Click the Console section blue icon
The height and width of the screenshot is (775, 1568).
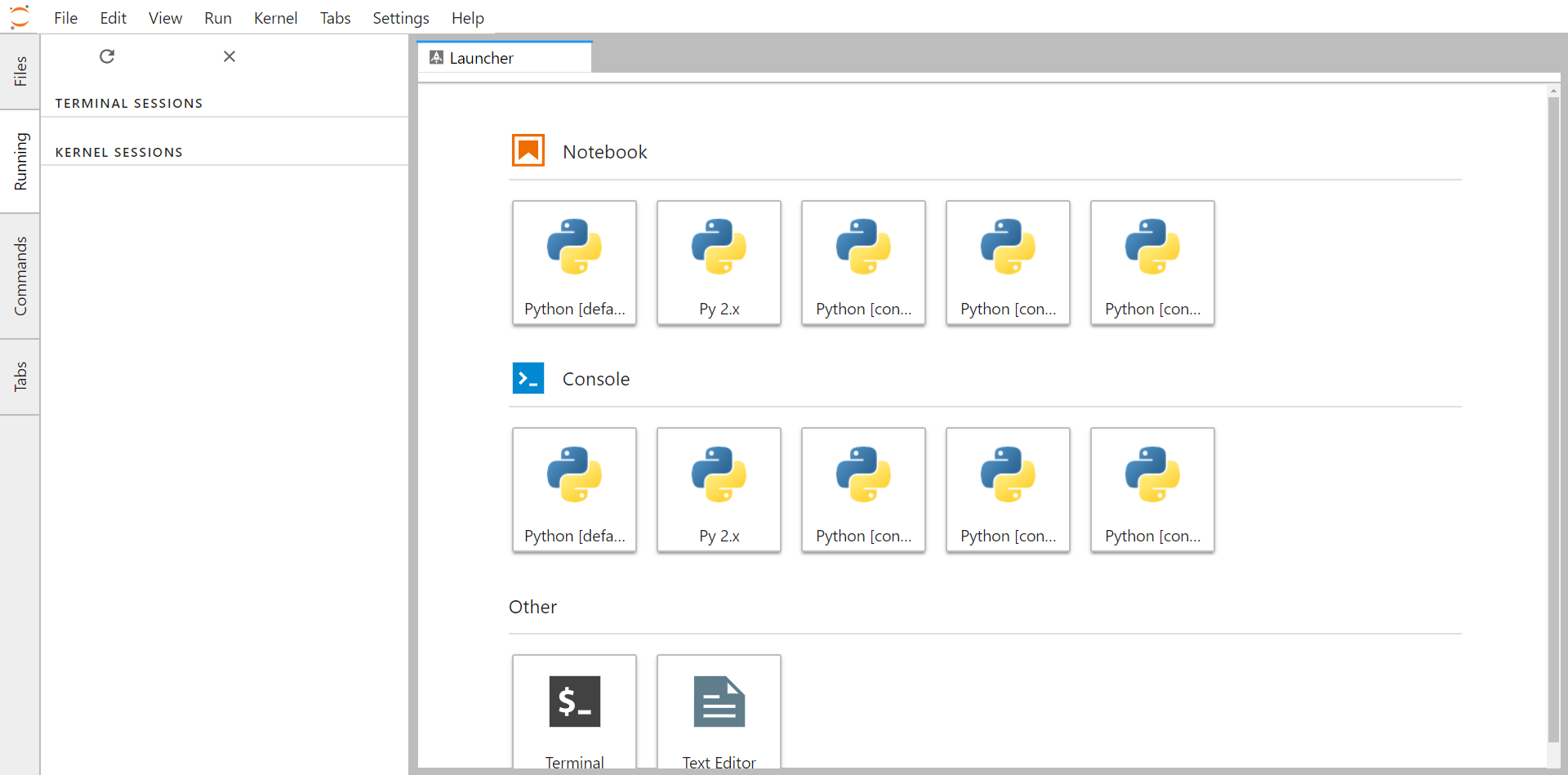(528, 378)
